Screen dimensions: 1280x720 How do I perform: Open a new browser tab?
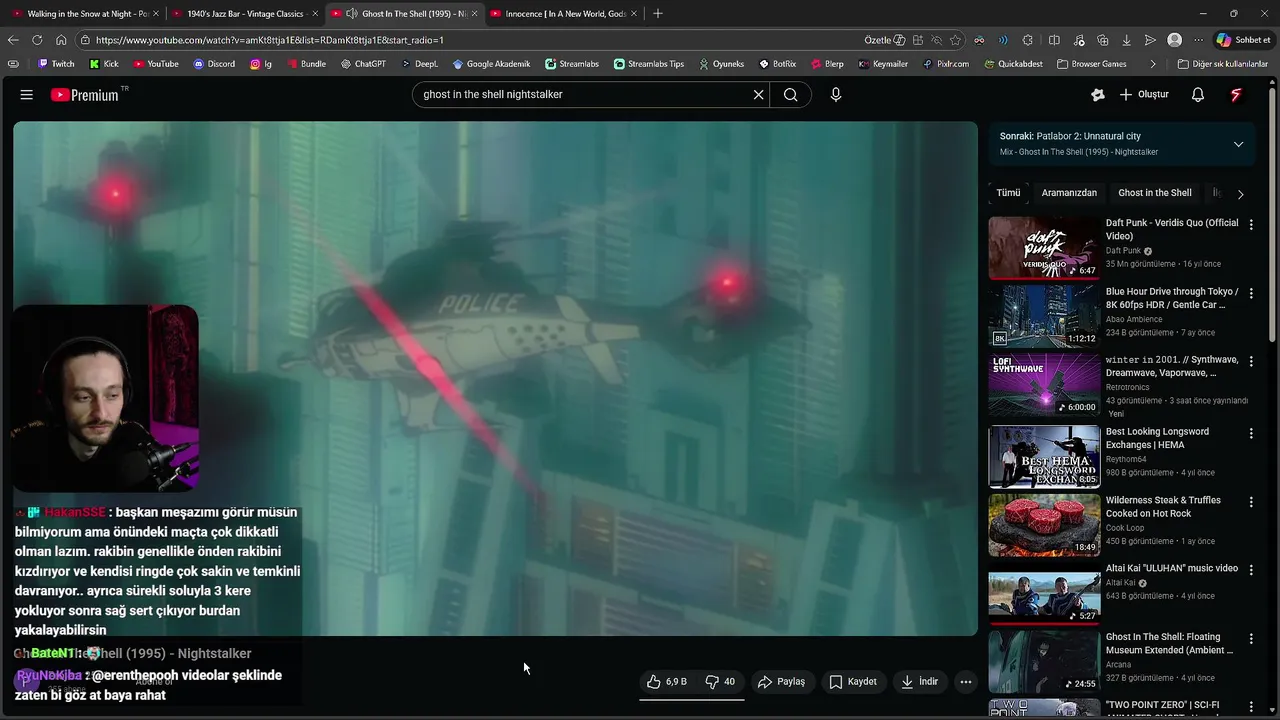[x=657, y=14]
